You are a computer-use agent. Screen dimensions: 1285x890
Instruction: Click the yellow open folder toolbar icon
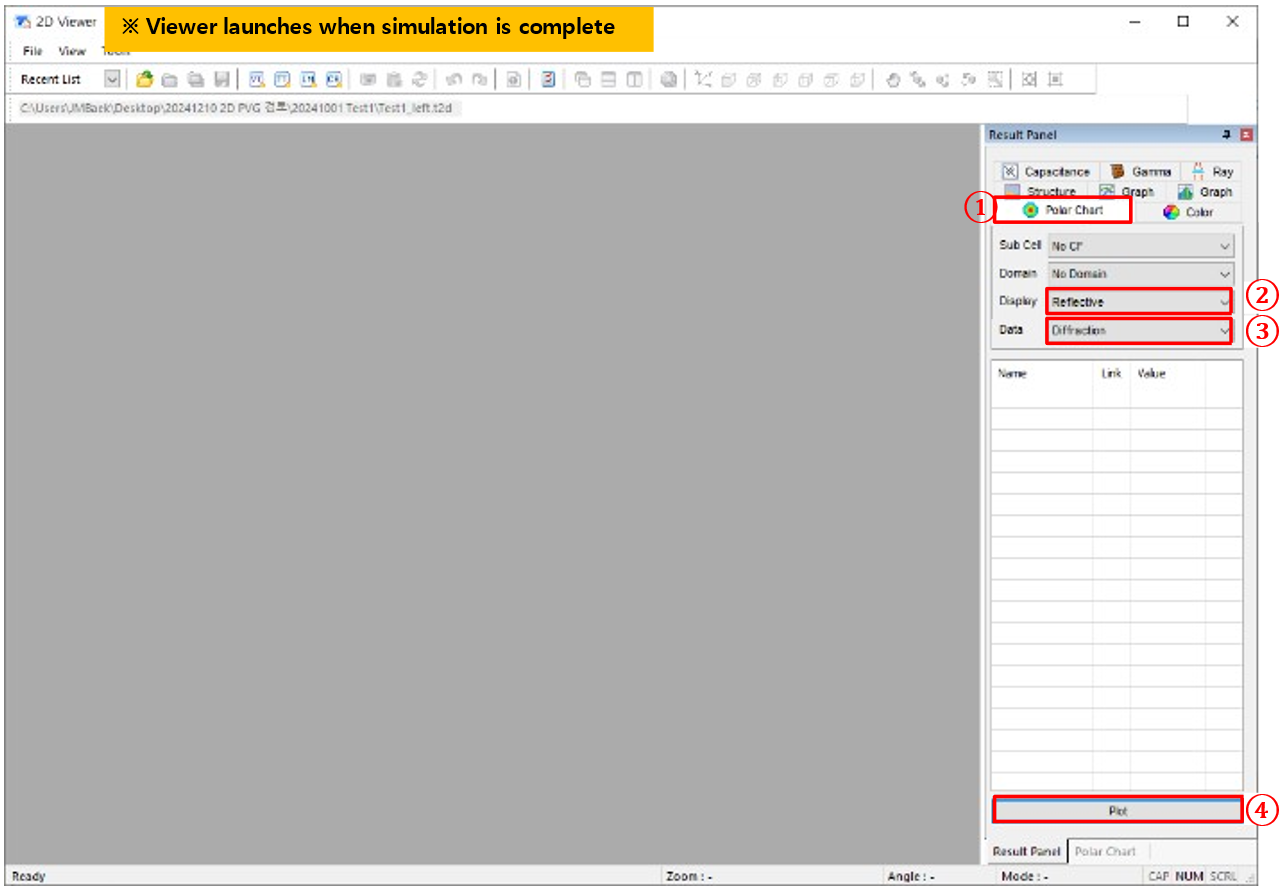(145, 79)
